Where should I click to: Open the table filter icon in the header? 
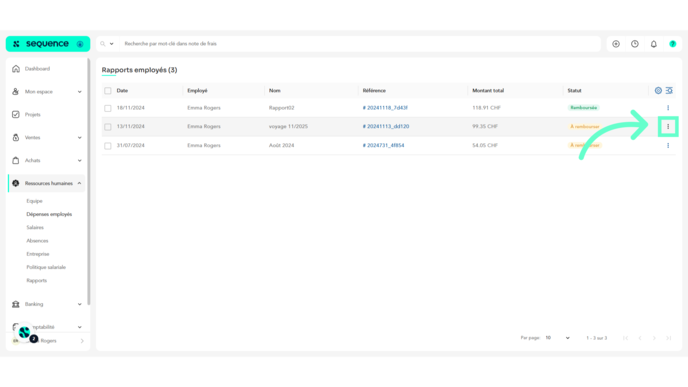coord(669,90)
